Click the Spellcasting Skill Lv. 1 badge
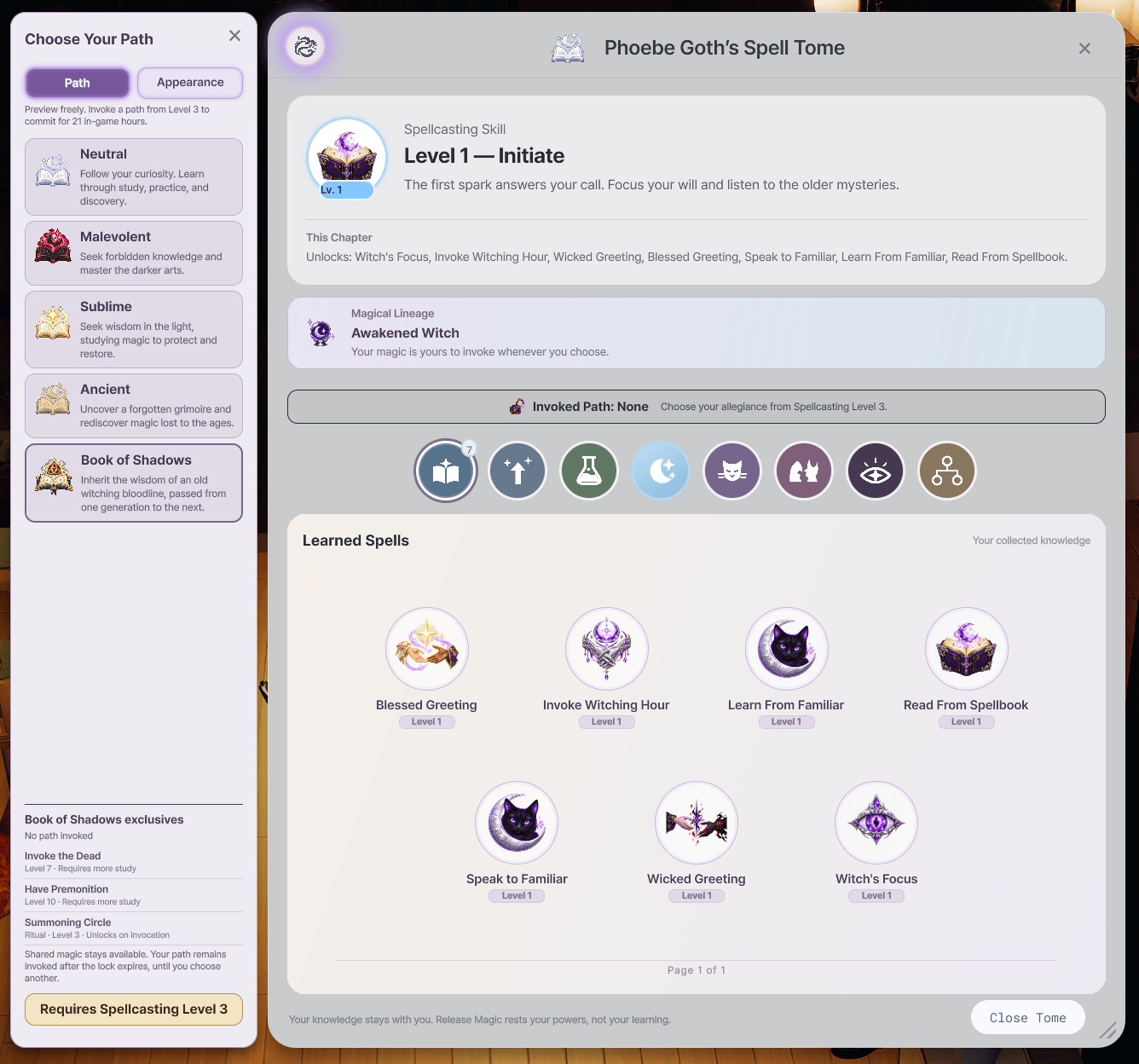Screen dimensions: 1139x1064 (346, 190)
